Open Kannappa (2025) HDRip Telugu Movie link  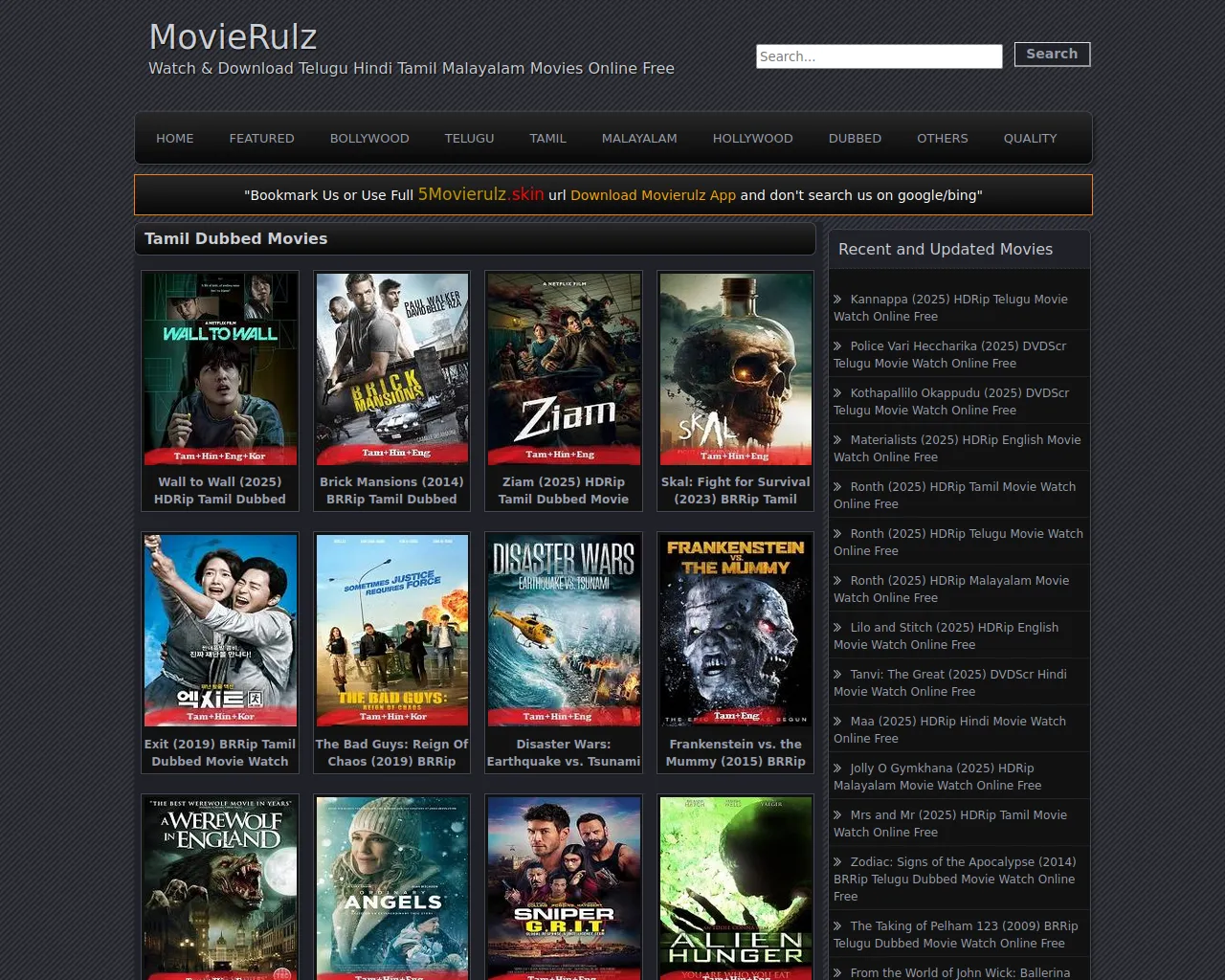click(x=950, y=307)
